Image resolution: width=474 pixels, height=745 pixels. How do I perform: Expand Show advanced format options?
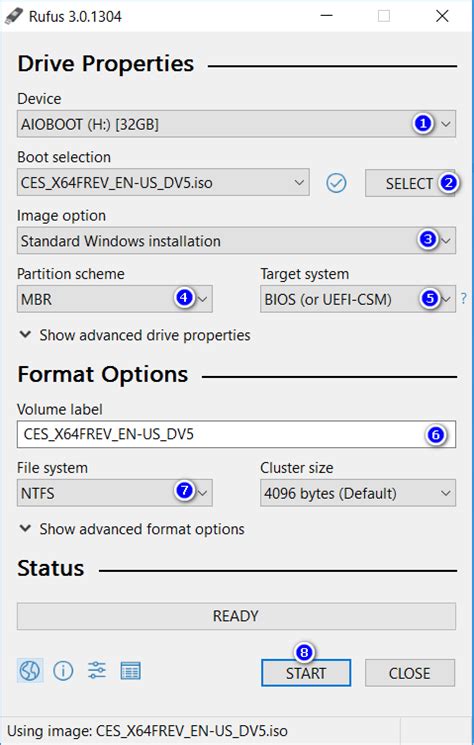132,529
